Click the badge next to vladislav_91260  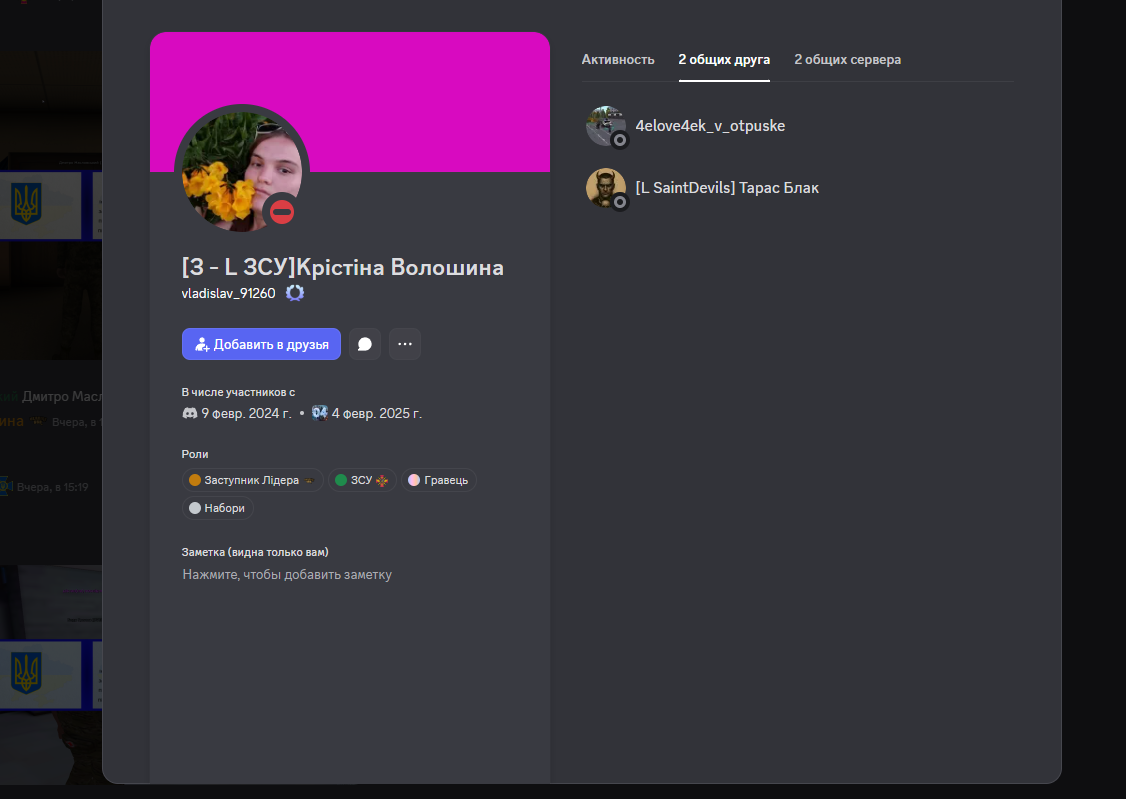coord(295,293)
